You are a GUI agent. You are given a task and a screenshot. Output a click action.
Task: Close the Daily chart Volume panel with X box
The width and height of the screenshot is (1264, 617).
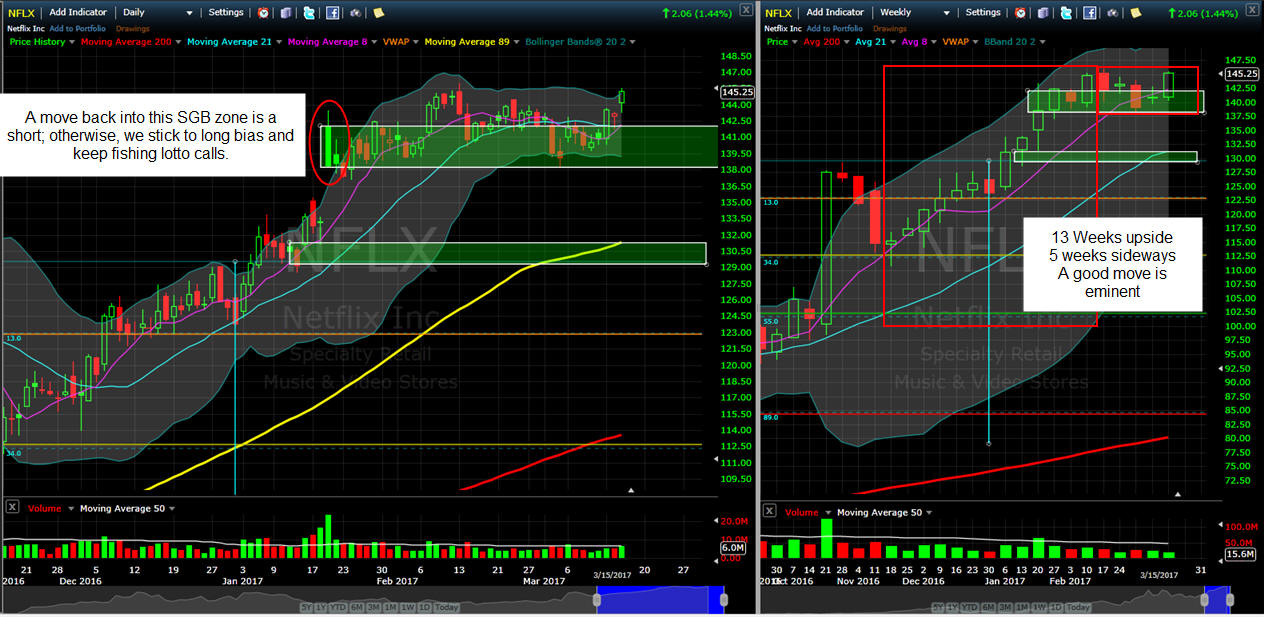[12, 507]
